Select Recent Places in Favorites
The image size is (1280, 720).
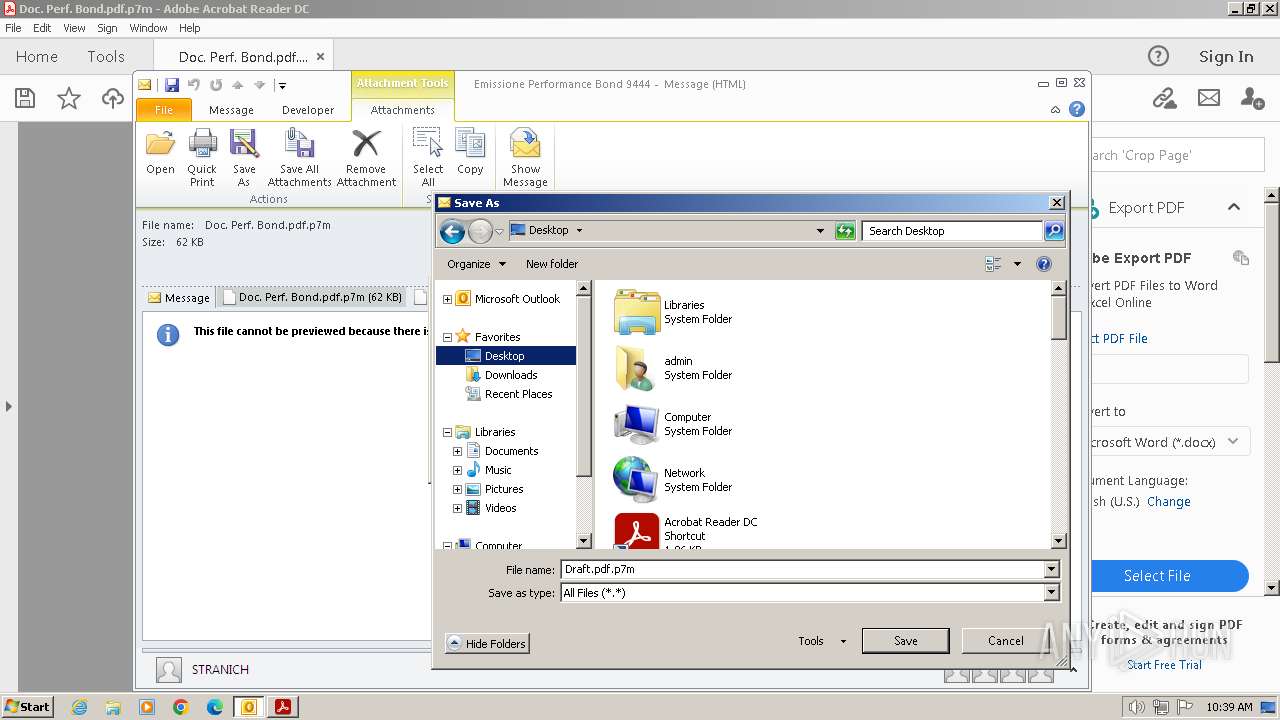coord(518,394)
